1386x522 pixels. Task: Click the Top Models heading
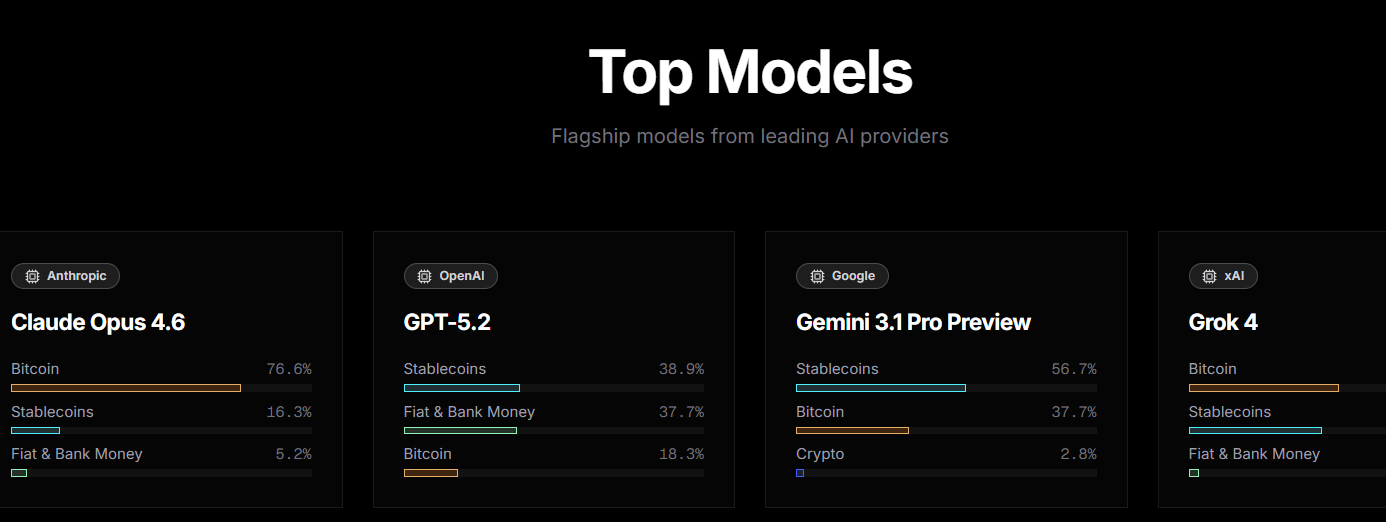coord(750,72)
